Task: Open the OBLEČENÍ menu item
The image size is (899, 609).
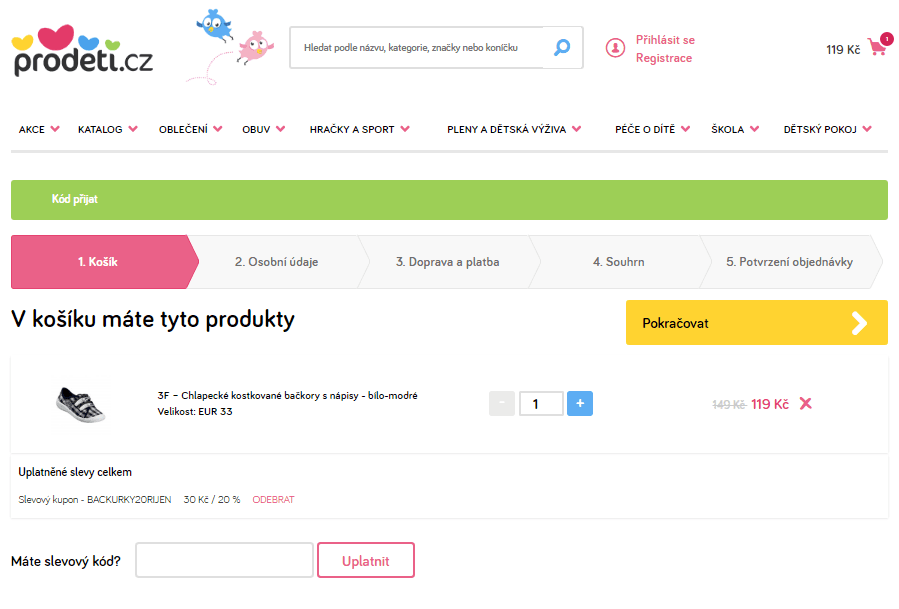Action: 183,130
